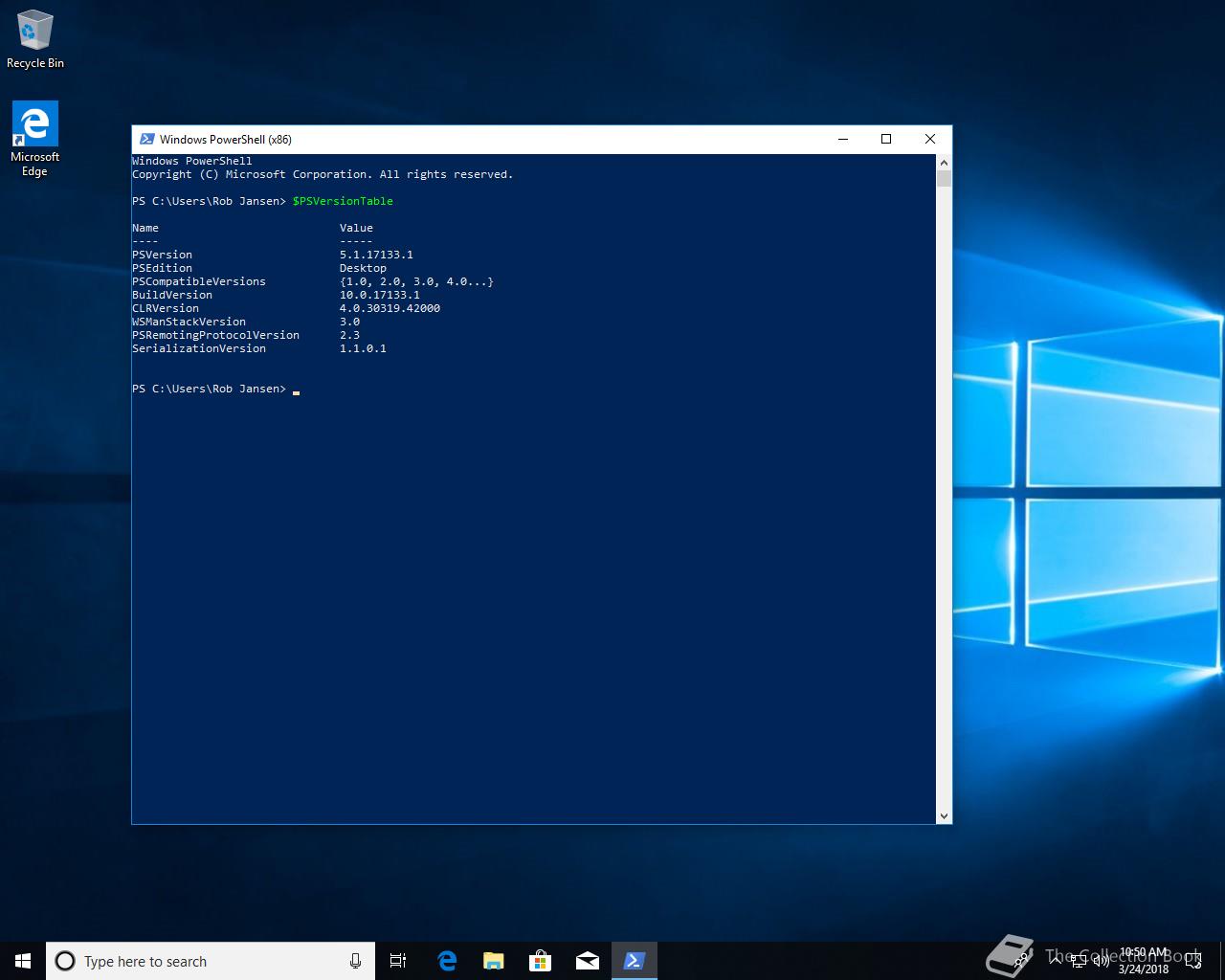
Task: Click the 'Value' column header
Action: coord(356,228)
